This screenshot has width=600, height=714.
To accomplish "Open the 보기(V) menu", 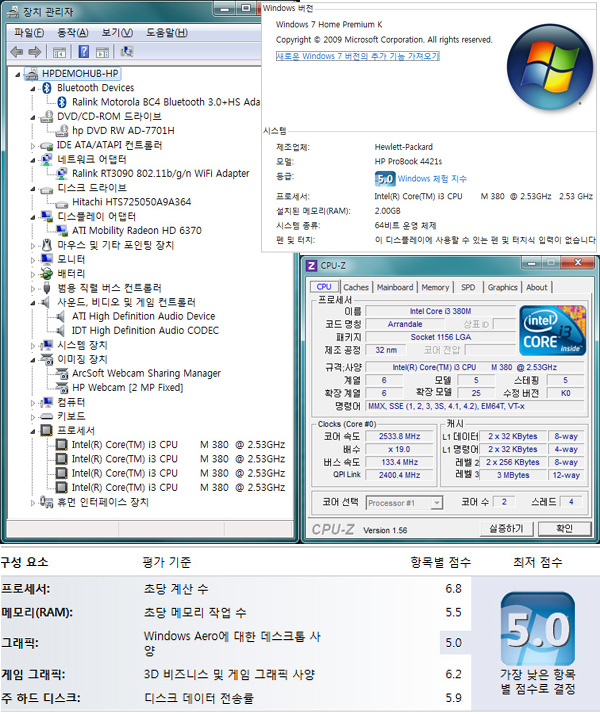I will (117, 33).
